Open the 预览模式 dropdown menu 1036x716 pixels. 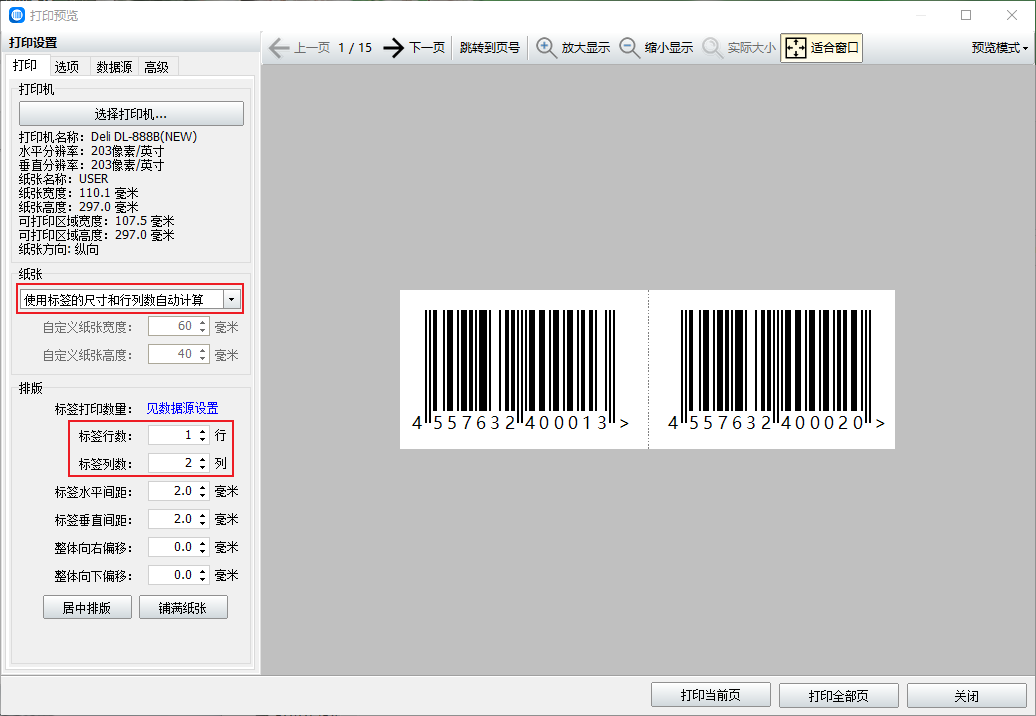(999, 48)
